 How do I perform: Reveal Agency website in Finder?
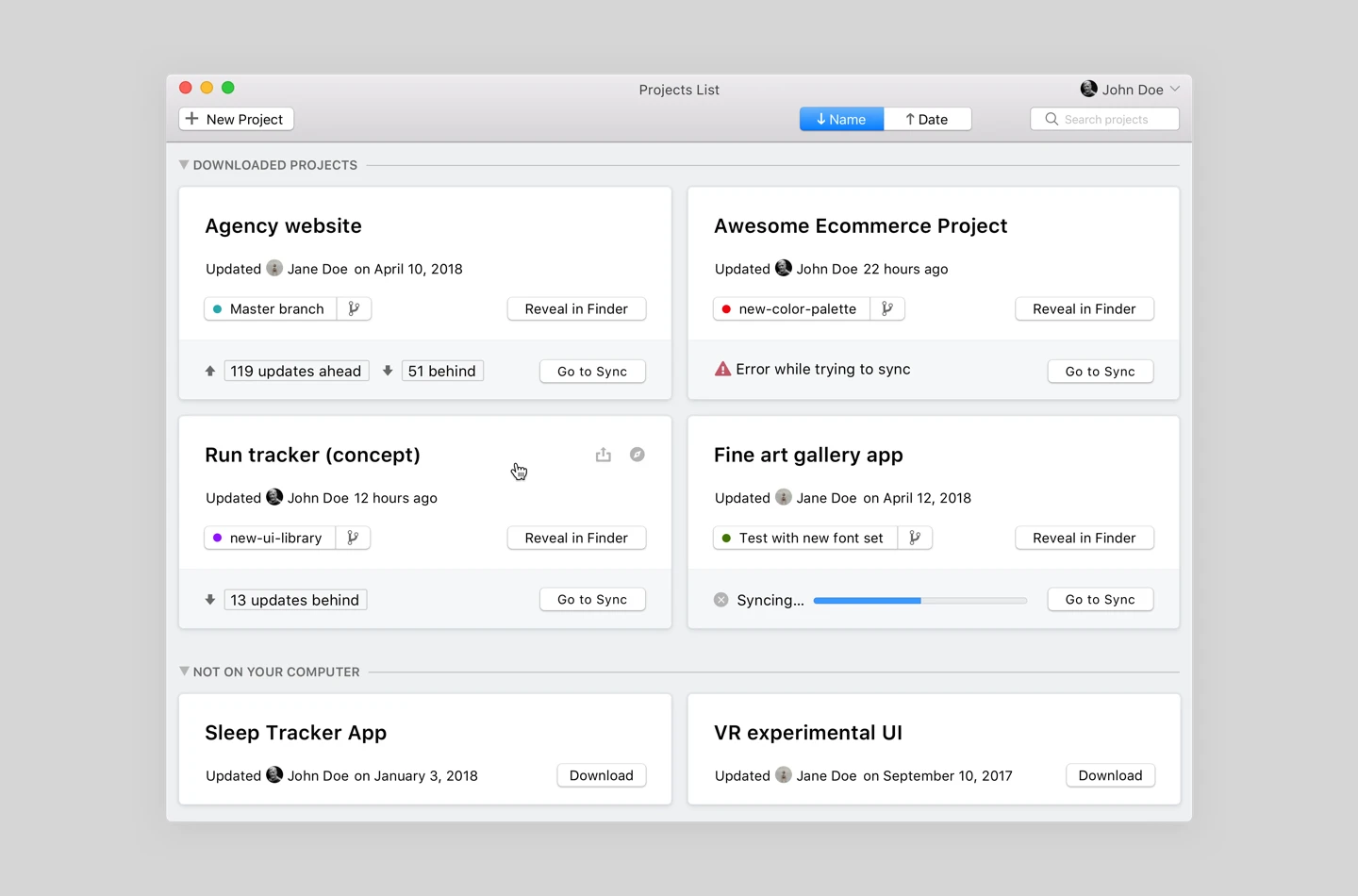click(576, 308)
